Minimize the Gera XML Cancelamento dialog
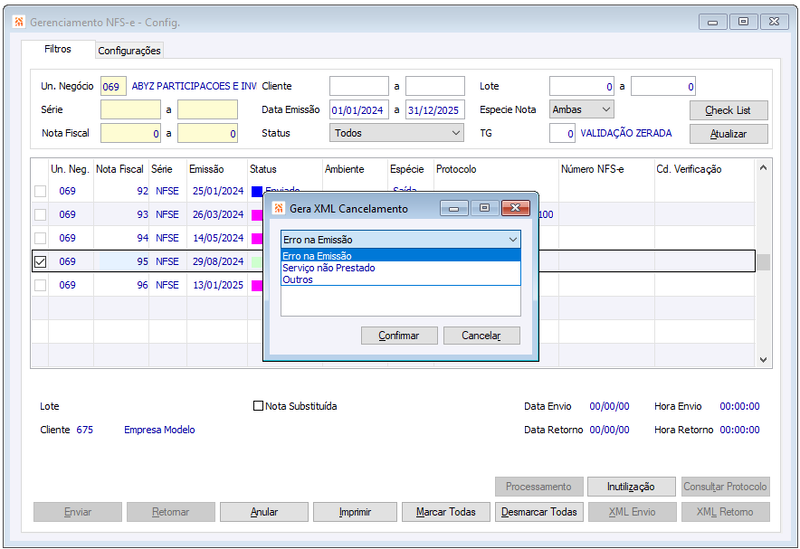This screenshot has height=549, width=800. tap(454, 208)
